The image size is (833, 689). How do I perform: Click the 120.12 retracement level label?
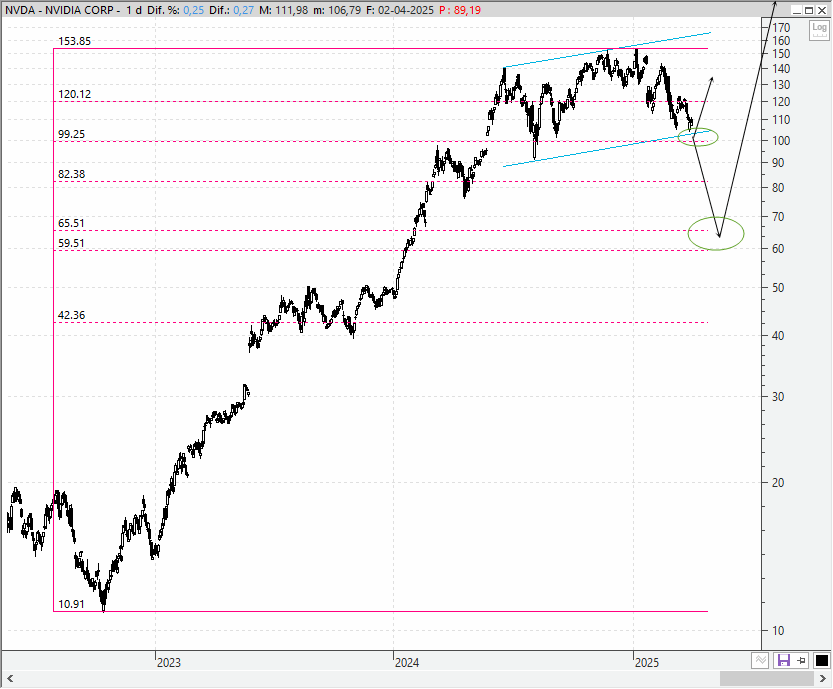[74, 95]
